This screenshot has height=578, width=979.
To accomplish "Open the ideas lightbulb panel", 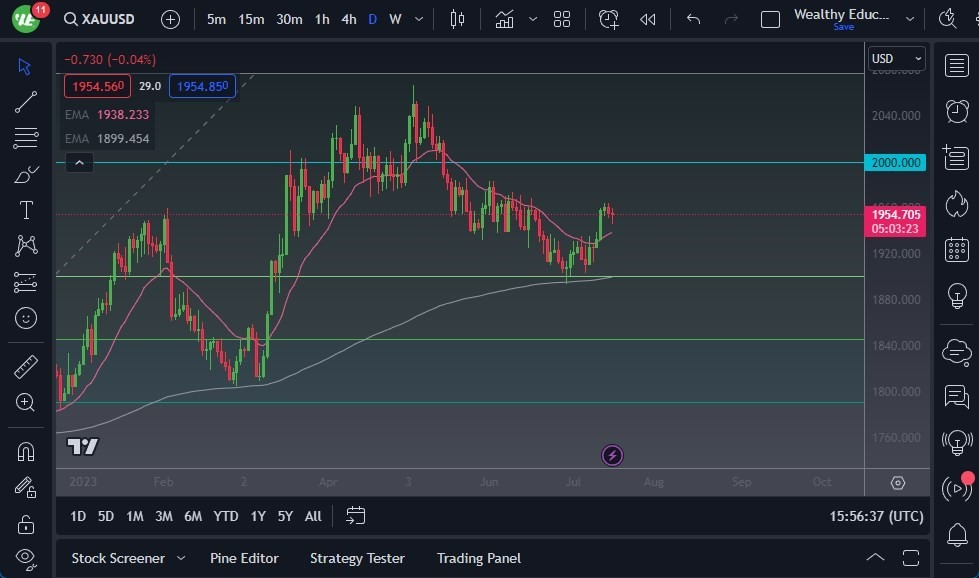I will click(x=957, y=296).
